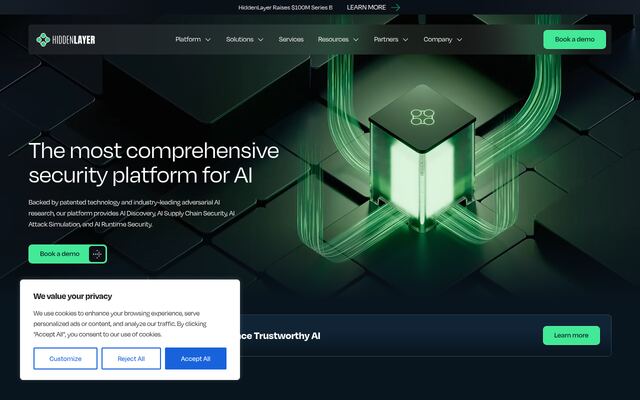Screen dimensions: 640x400
Task: Click the hero section Book a demo button
Action: (68, 254)
